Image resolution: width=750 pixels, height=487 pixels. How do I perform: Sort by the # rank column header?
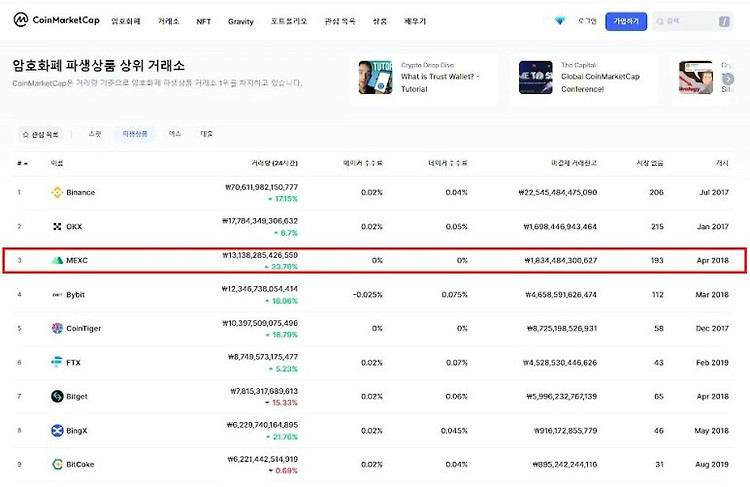[x=22, y=164]
